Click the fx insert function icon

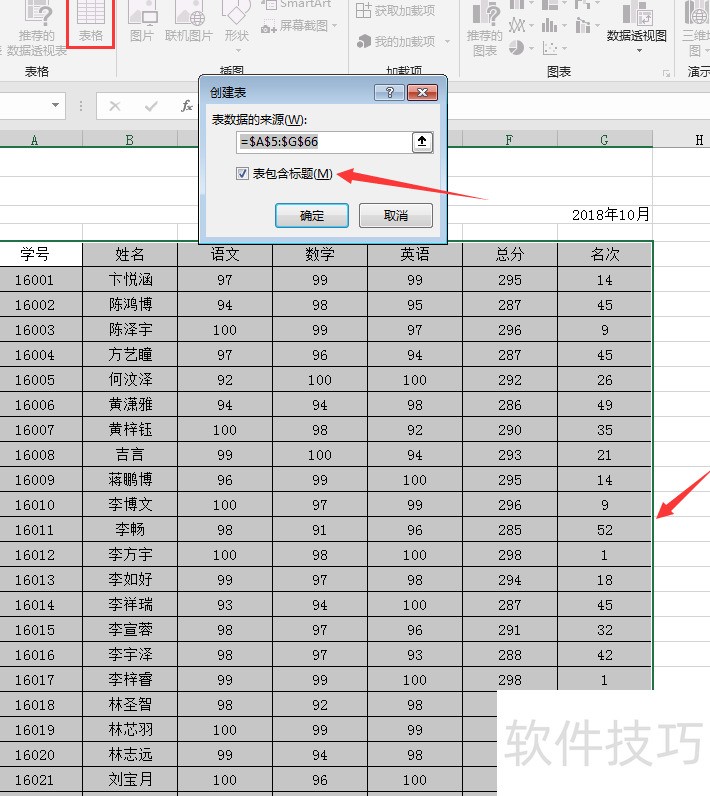coord(187,106)
